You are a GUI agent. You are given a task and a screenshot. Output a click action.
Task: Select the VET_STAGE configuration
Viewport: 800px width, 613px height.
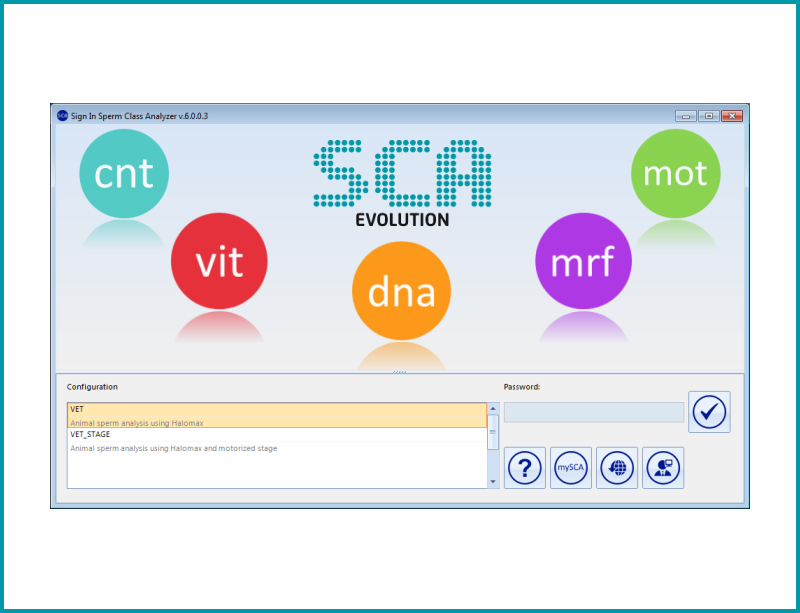pyautogui.click(x=277, y=442)
